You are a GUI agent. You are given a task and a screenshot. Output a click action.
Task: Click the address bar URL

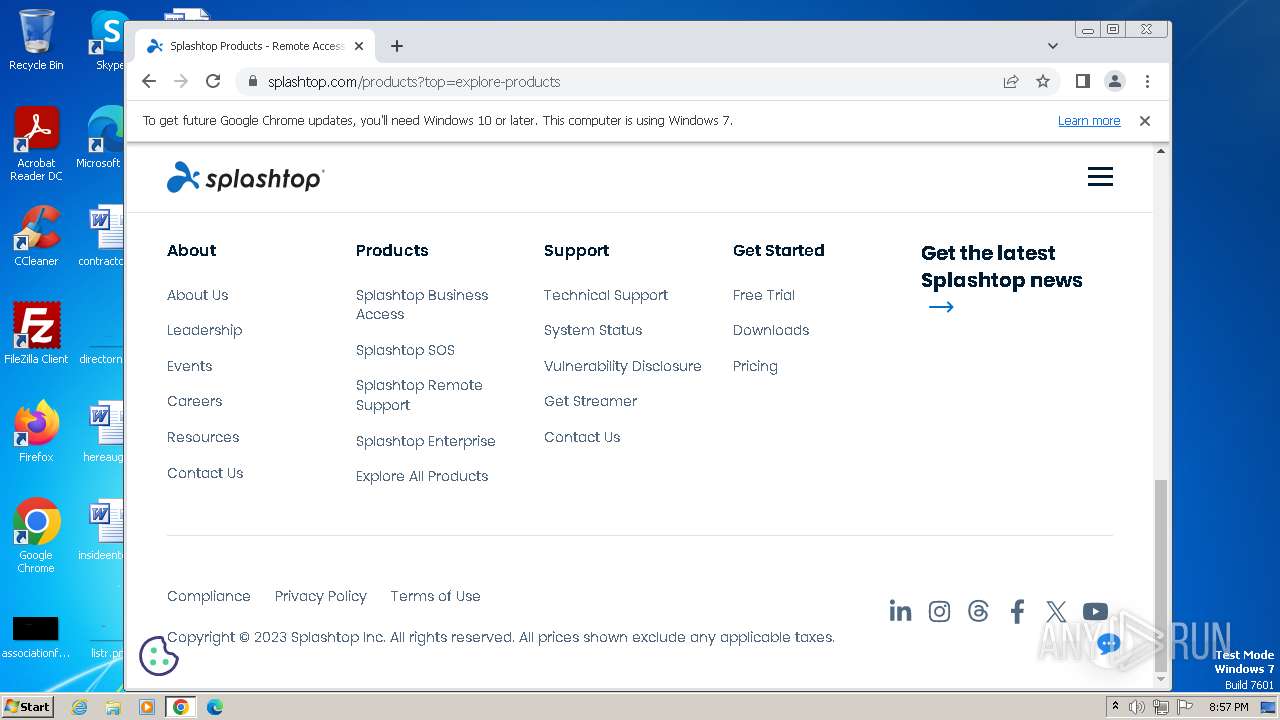(x=414, y=82)
